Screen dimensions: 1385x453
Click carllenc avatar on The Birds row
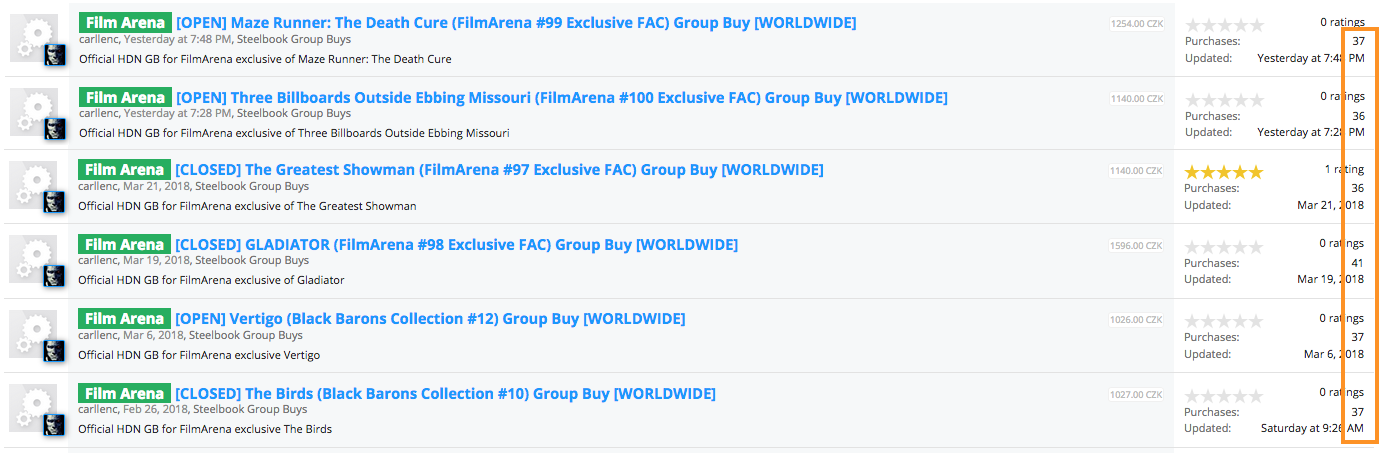coord(55,425)
